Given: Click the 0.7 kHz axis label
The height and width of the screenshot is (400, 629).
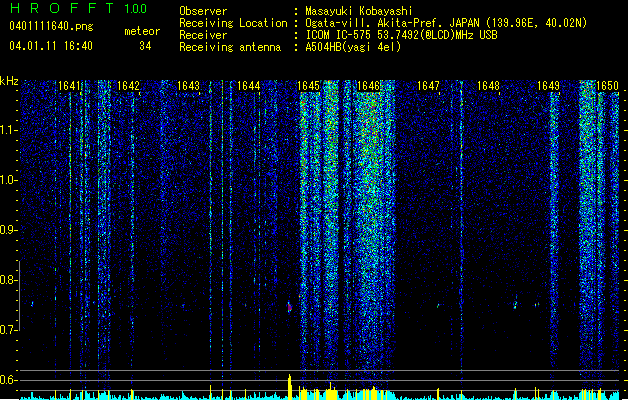Looking at the screenshot, I should [8, 330].
